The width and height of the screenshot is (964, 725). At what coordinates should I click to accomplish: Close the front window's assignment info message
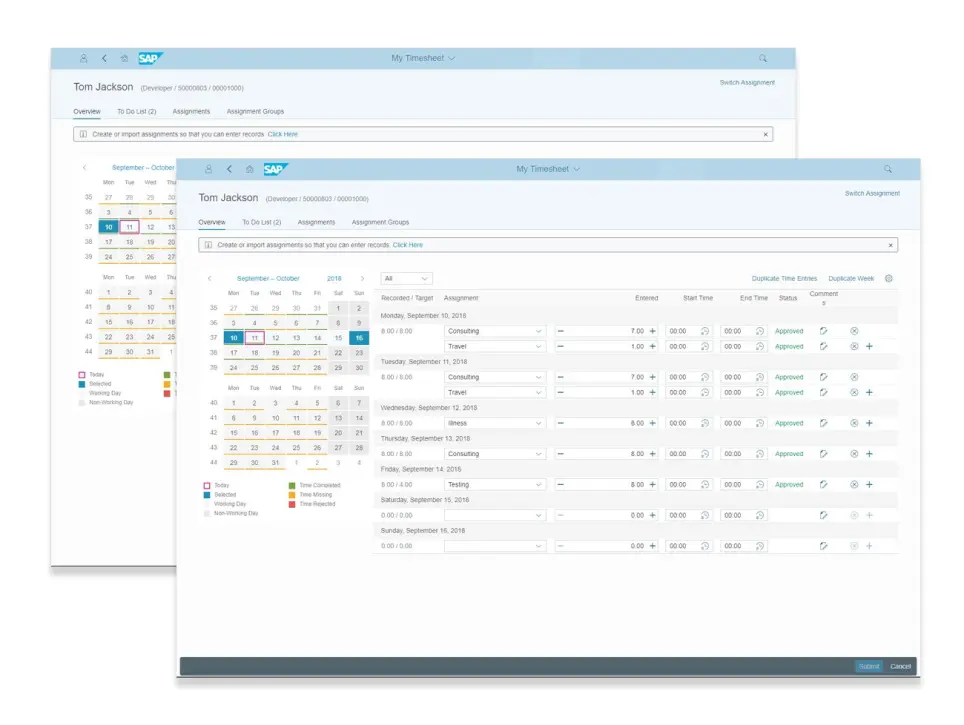pos(890,245)
